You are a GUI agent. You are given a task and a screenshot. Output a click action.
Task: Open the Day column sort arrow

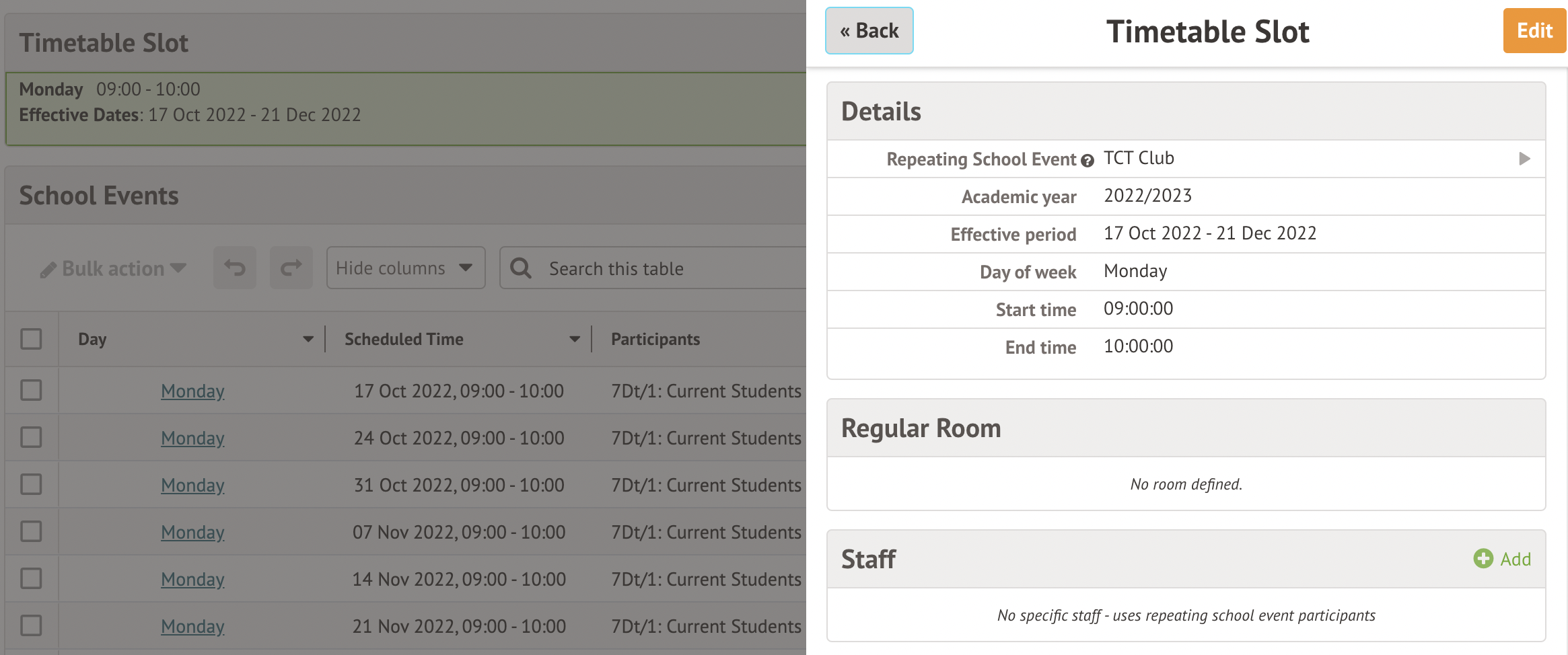coord(308,339)
